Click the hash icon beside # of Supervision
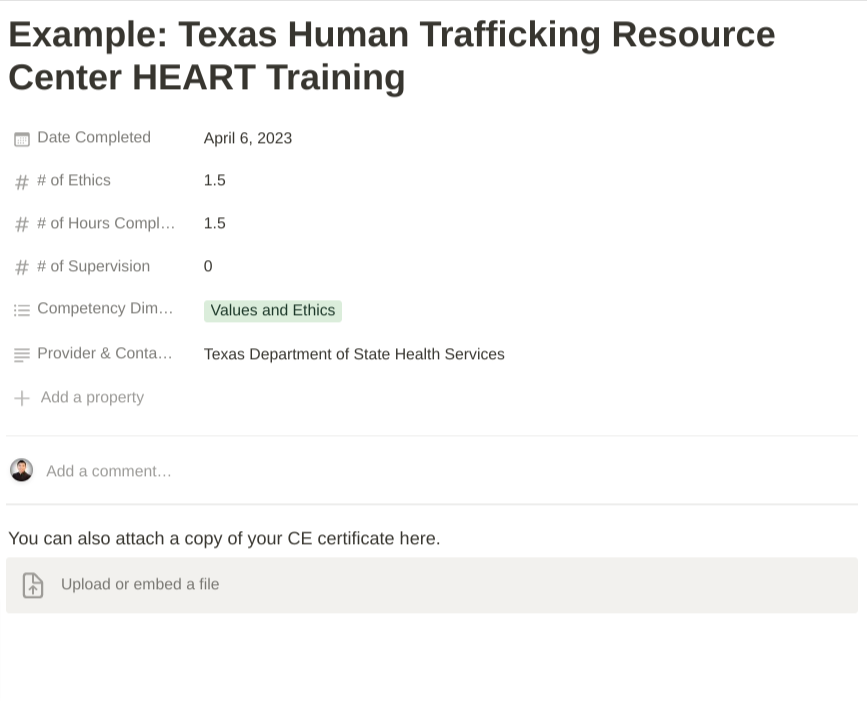Screen dimensions: 867x721 (22, 268)
